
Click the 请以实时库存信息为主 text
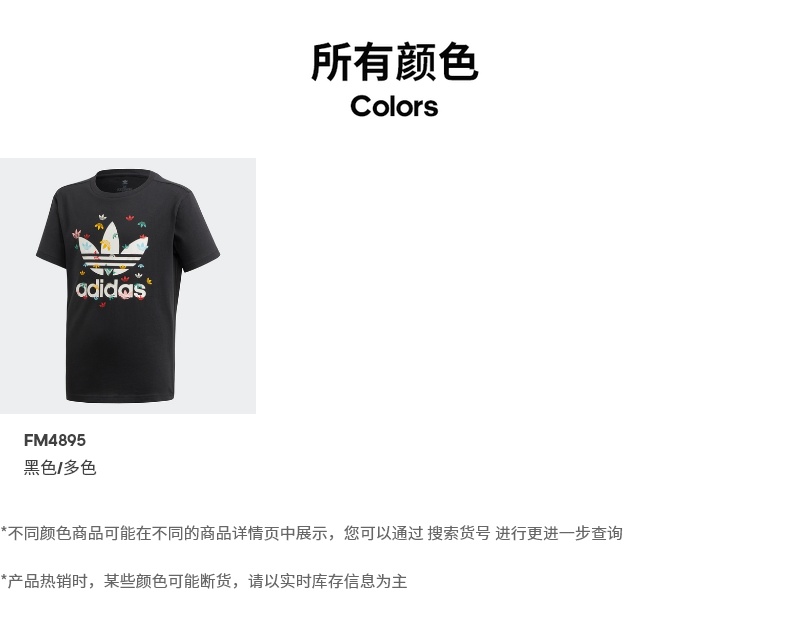[327, 581]
